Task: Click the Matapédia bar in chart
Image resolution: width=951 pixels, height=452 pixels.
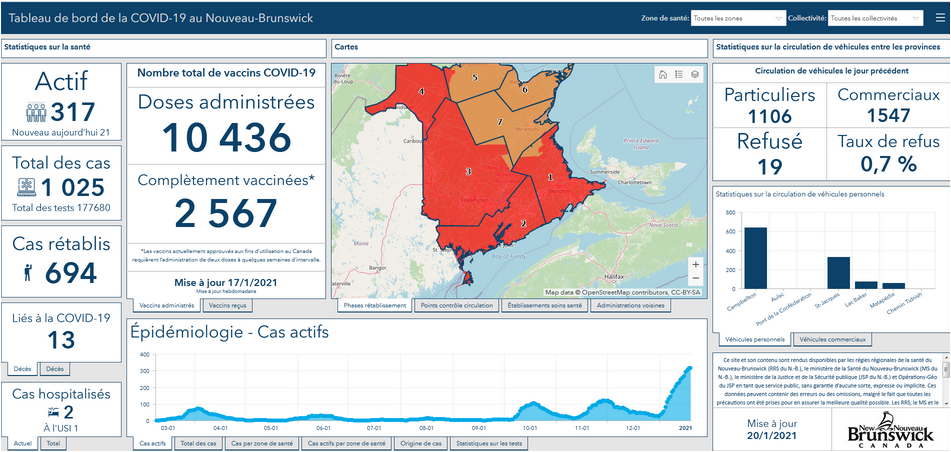Action: (893, 286)
